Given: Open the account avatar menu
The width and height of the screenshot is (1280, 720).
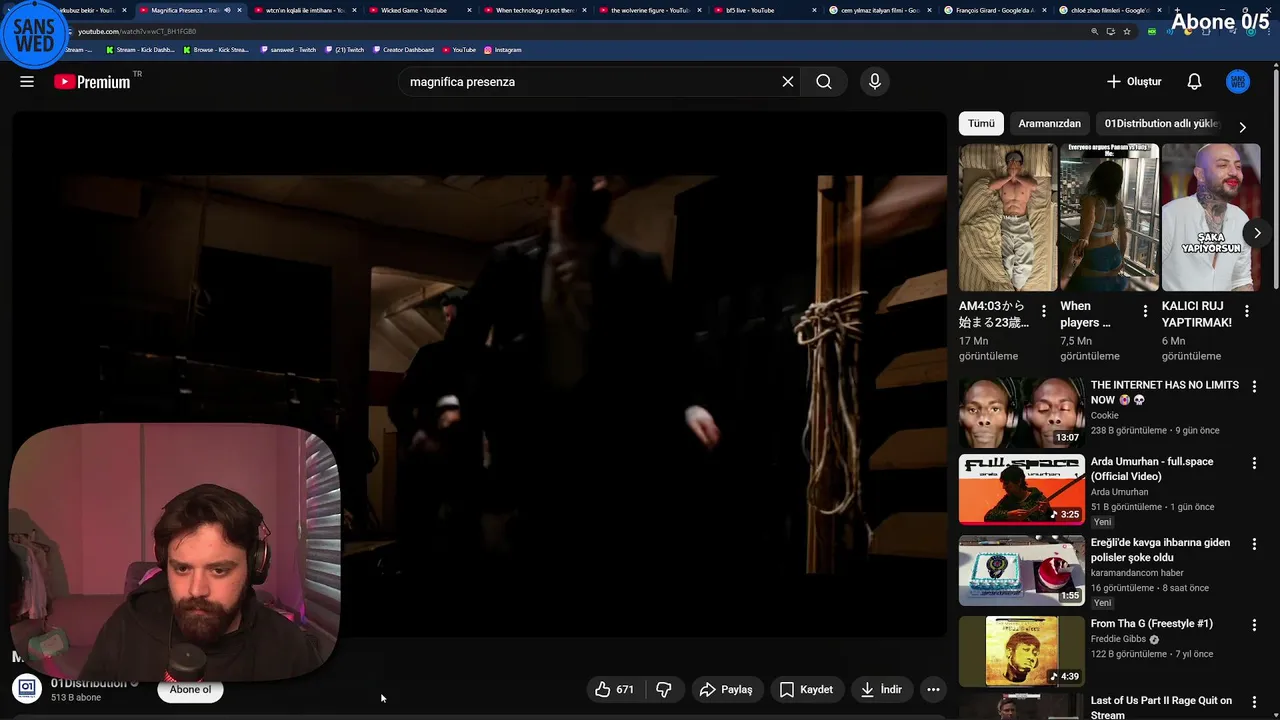Looking at the screenshot, I should coord(1238,82).
